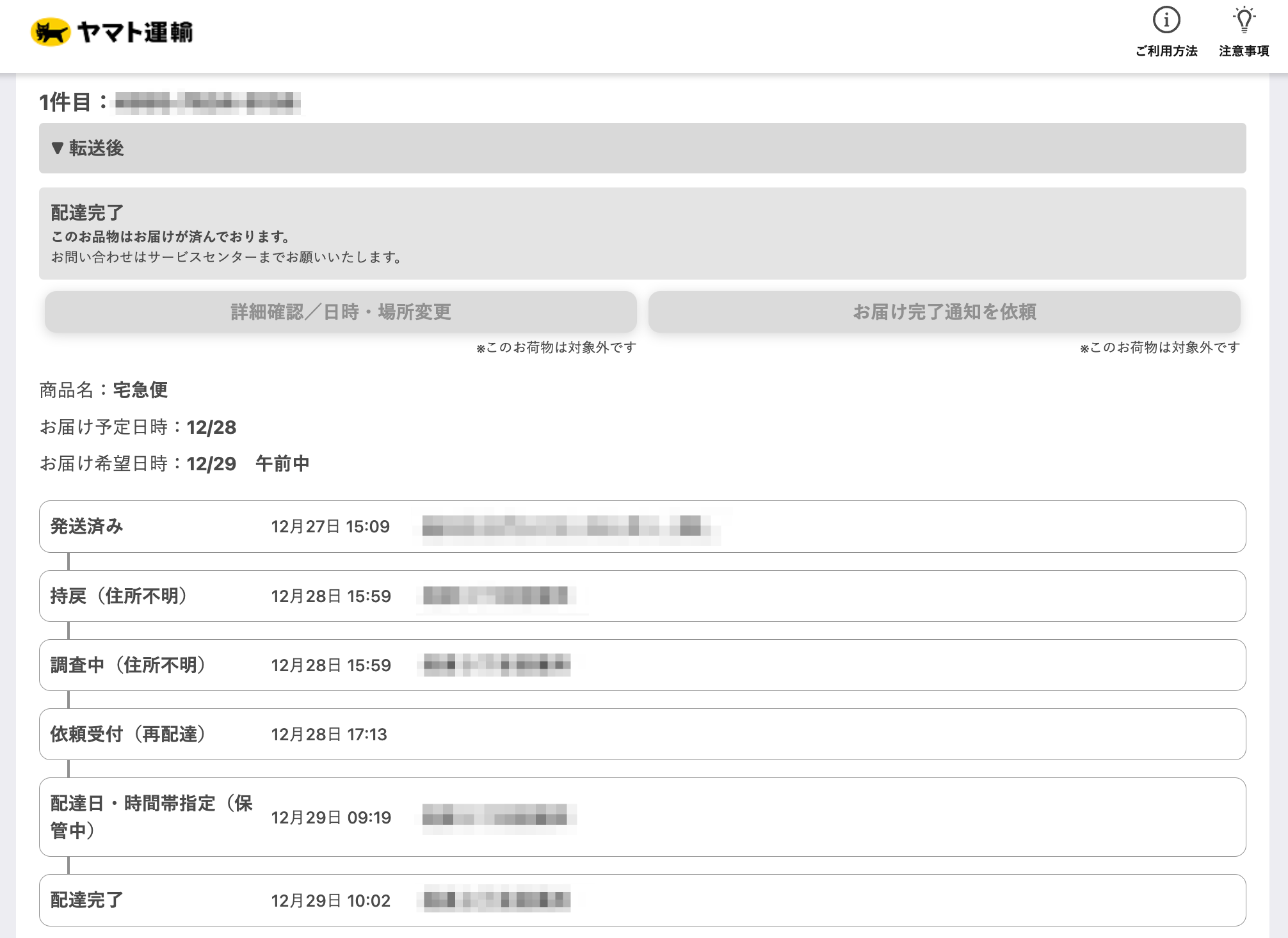Select the 調査中（住所不明） status row
Viewport: 1288px width, 938px height.
(641, 665)
